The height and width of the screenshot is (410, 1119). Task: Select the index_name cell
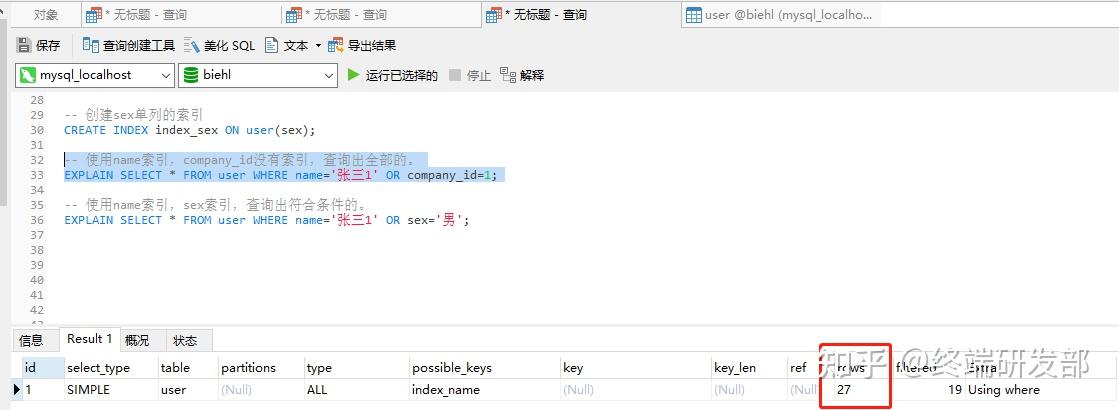pyautogui.click(x=485, y=390)
